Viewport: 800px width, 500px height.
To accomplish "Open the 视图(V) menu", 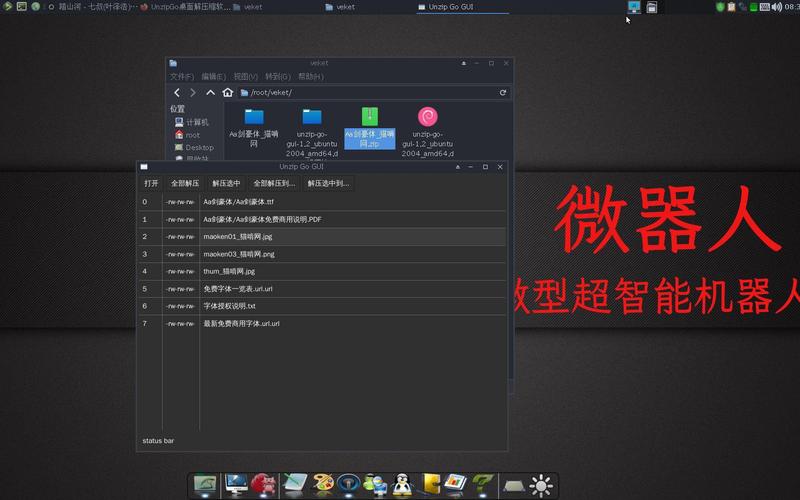I will tap(245, 76).
